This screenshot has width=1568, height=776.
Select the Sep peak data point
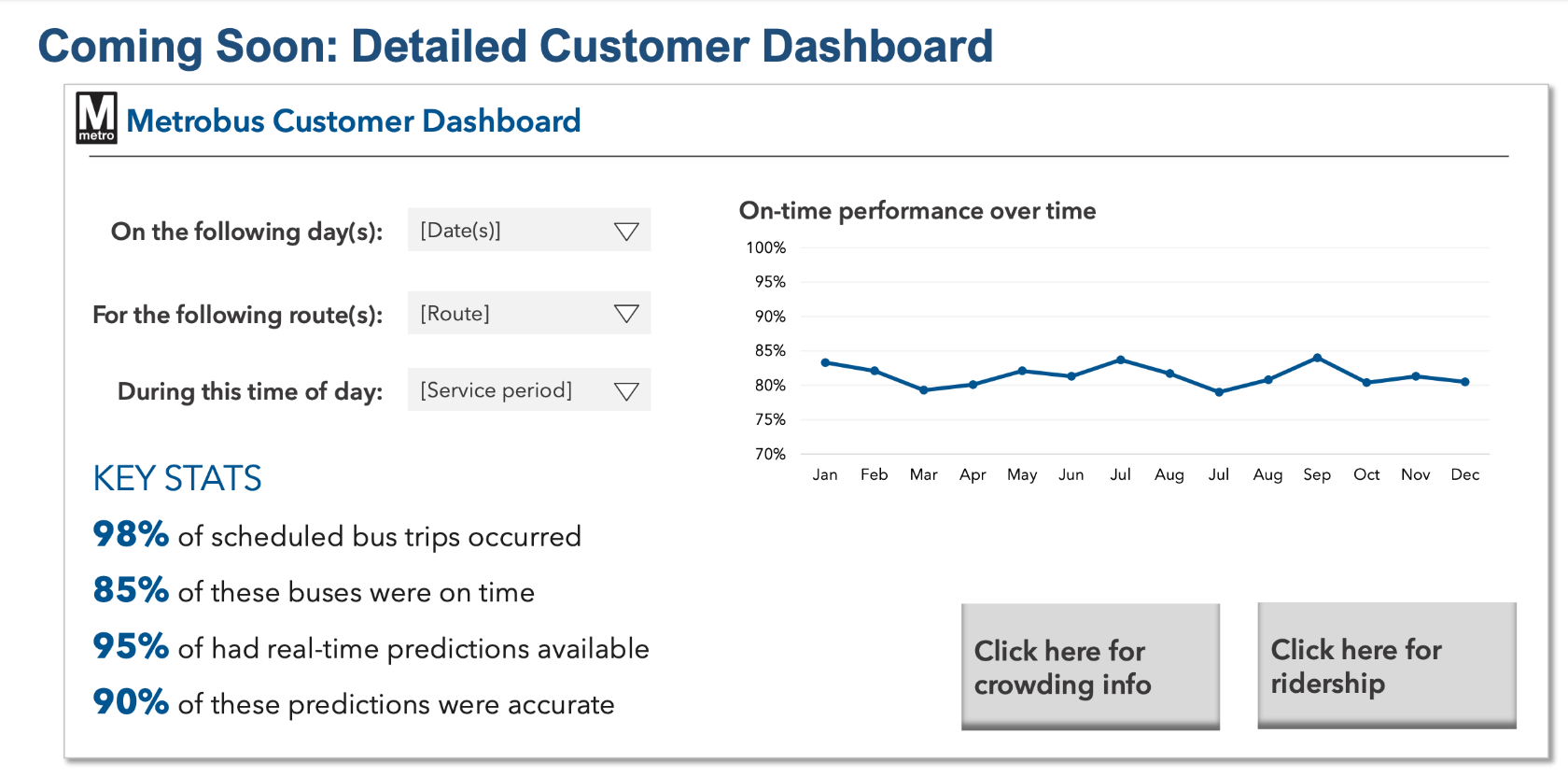tap(1317, 358)
